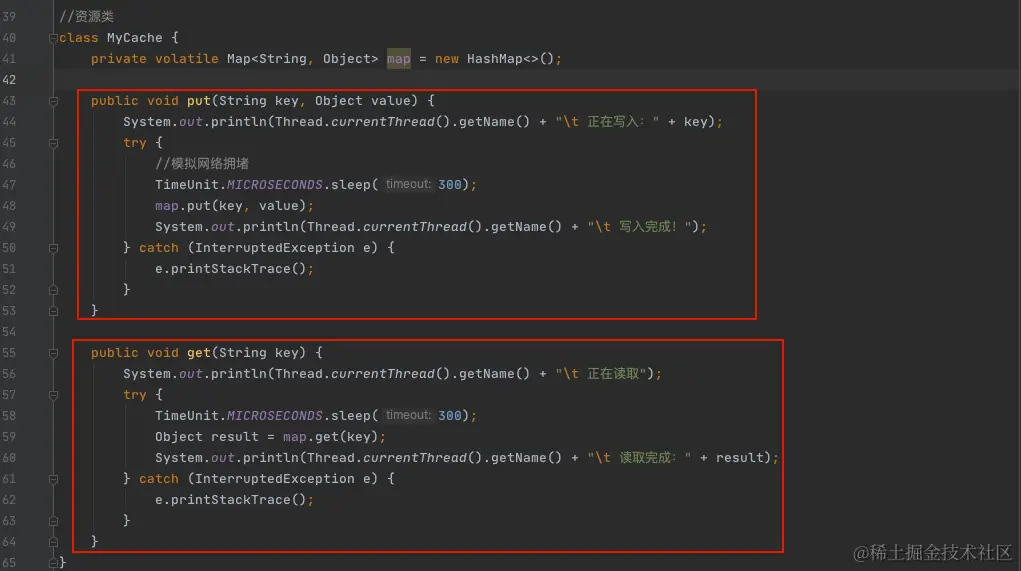Click the 'put' method name on line 43

click(x=199, y=101)
